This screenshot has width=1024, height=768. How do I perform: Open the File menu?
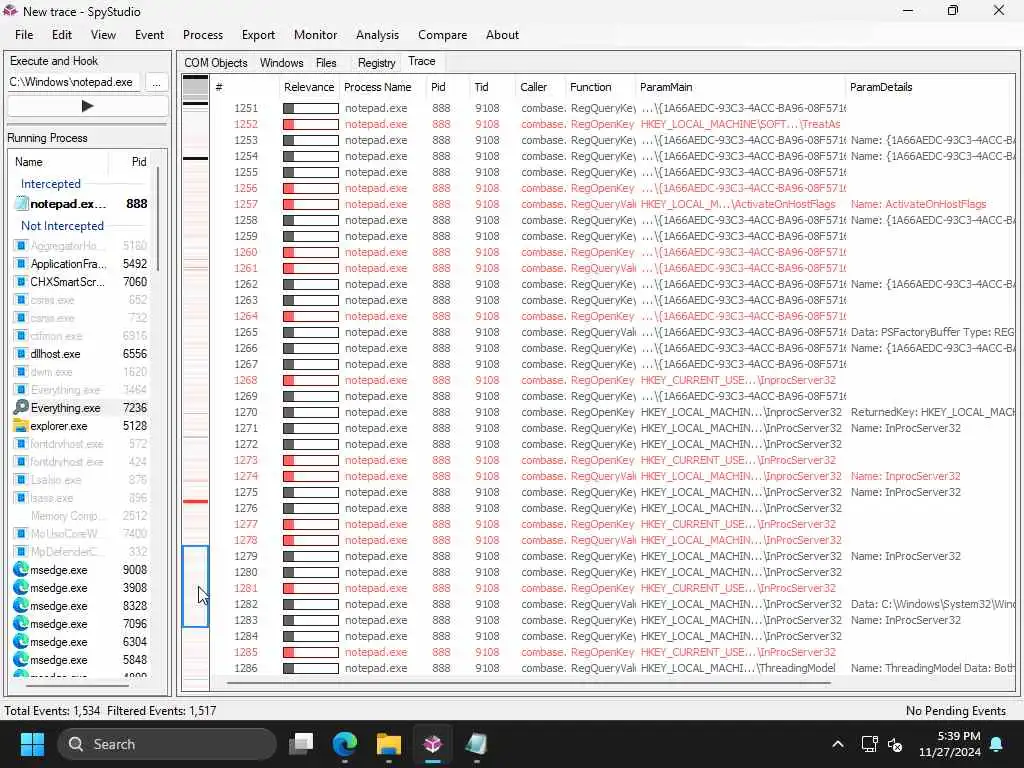tap(24, 35)
